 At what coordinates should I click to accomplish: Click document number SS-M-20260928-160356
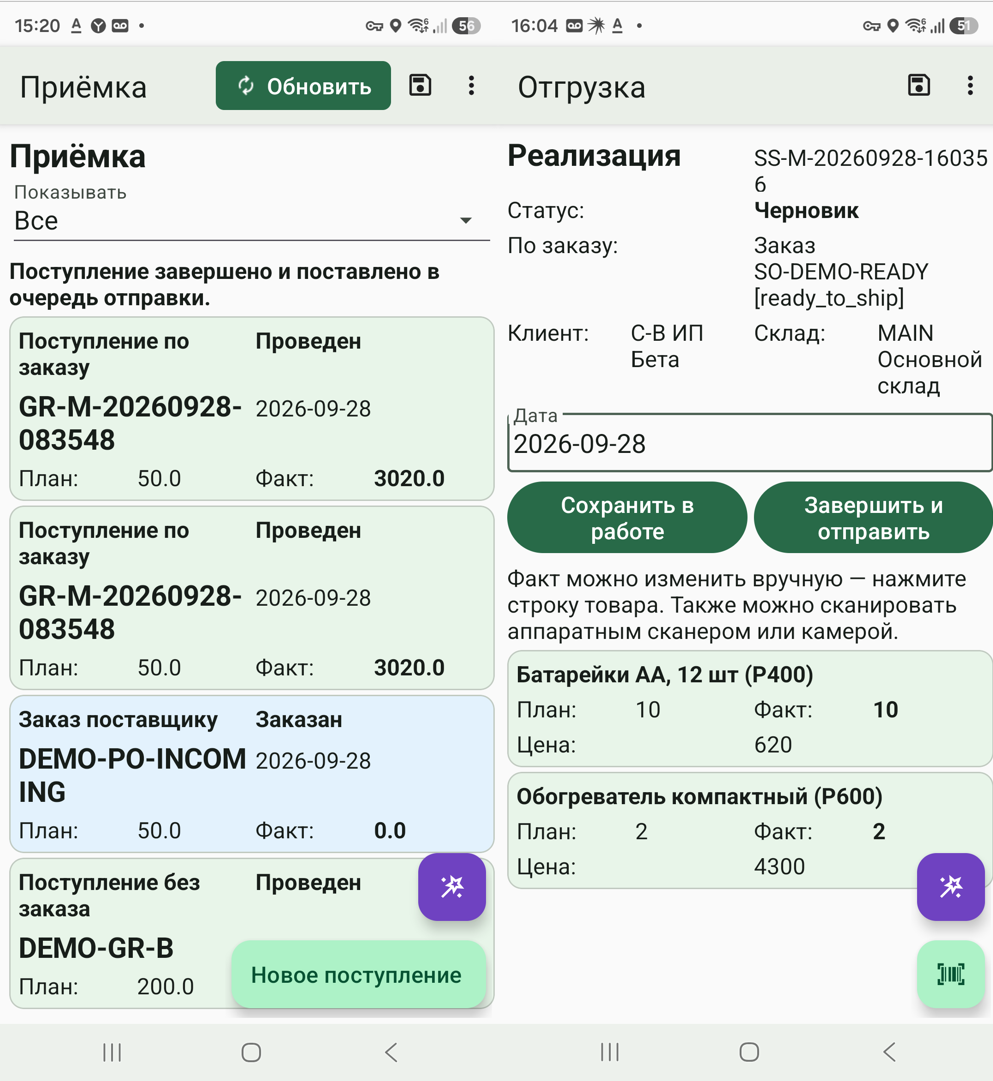point(870,171)
